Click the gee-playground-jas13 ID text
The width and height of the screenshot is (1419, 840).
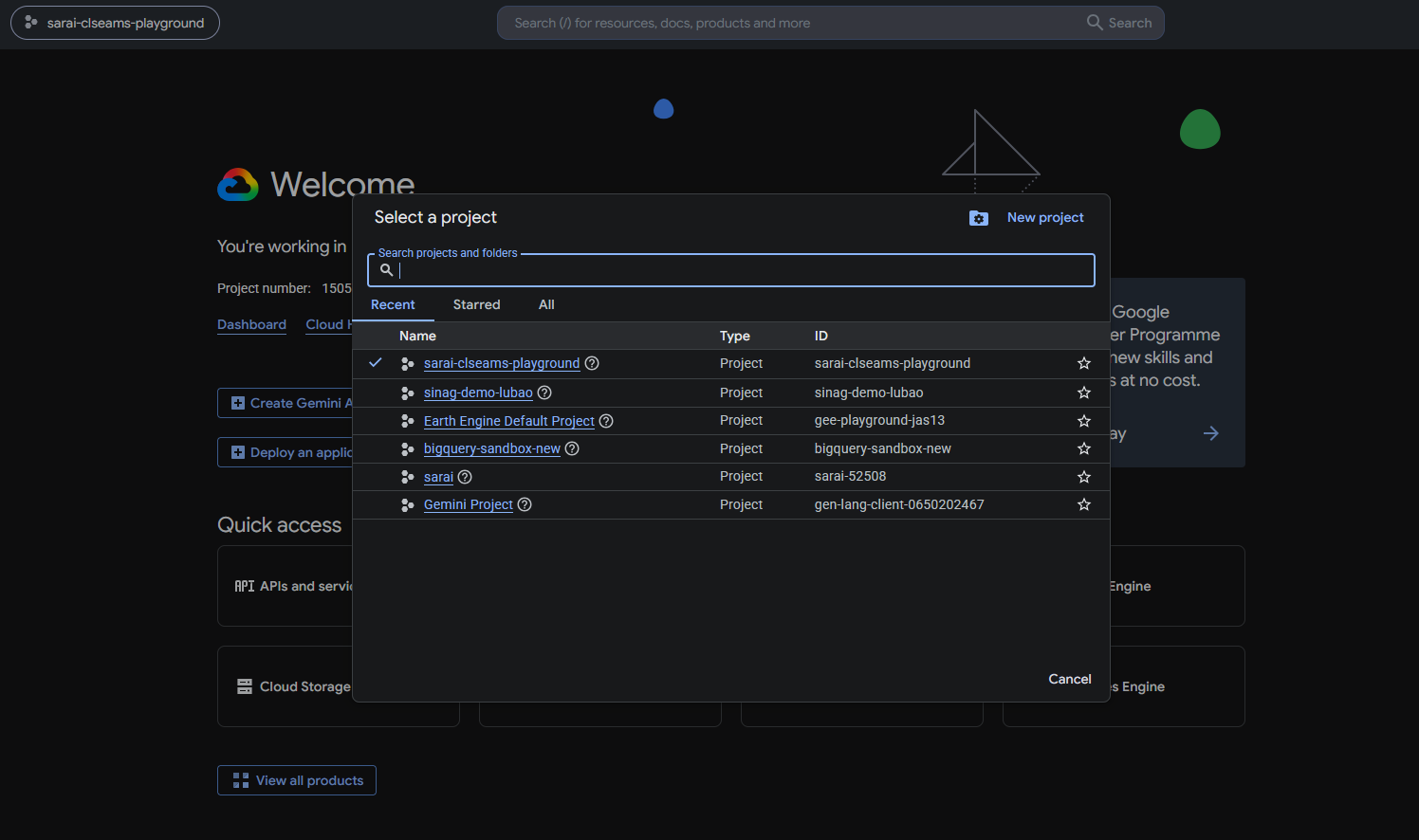pos(879,420)
